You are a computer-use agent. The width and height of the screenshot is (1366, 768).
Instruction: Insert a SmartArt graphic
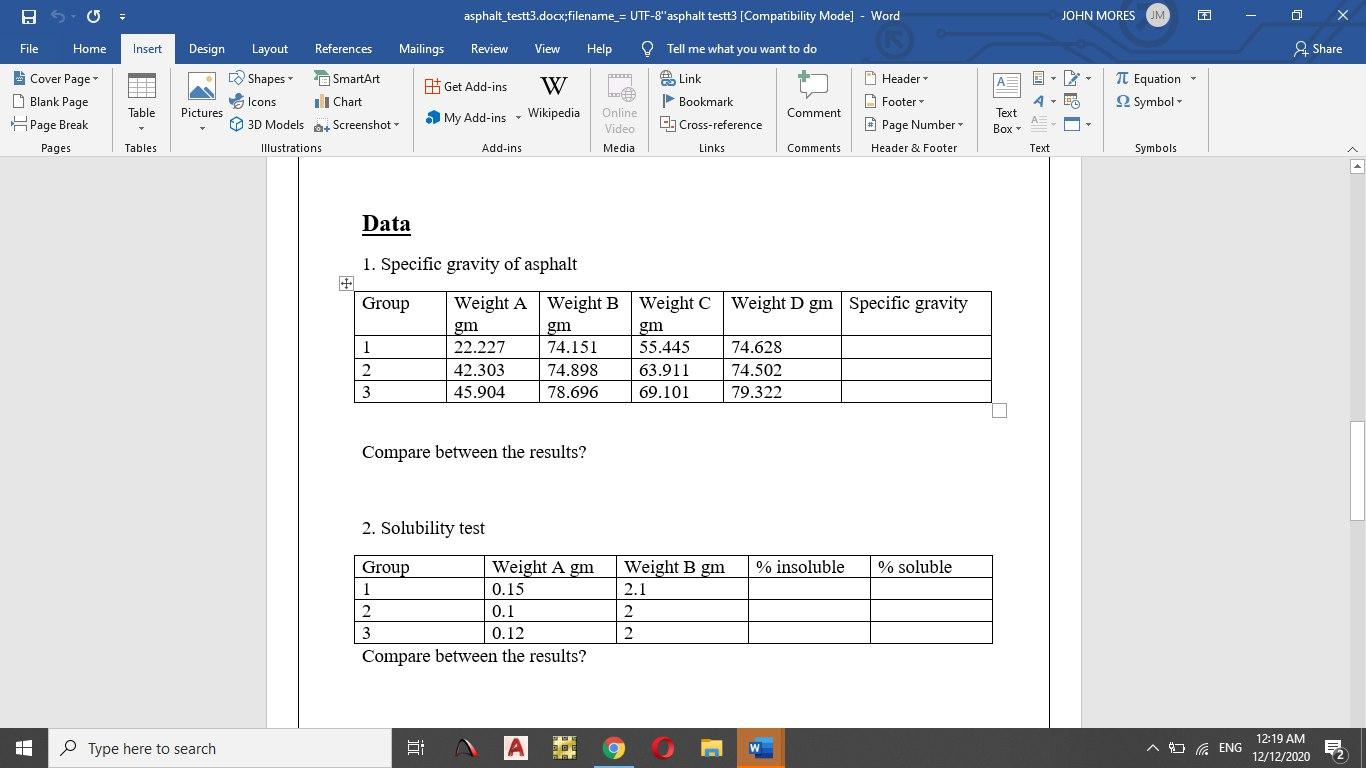347,78
